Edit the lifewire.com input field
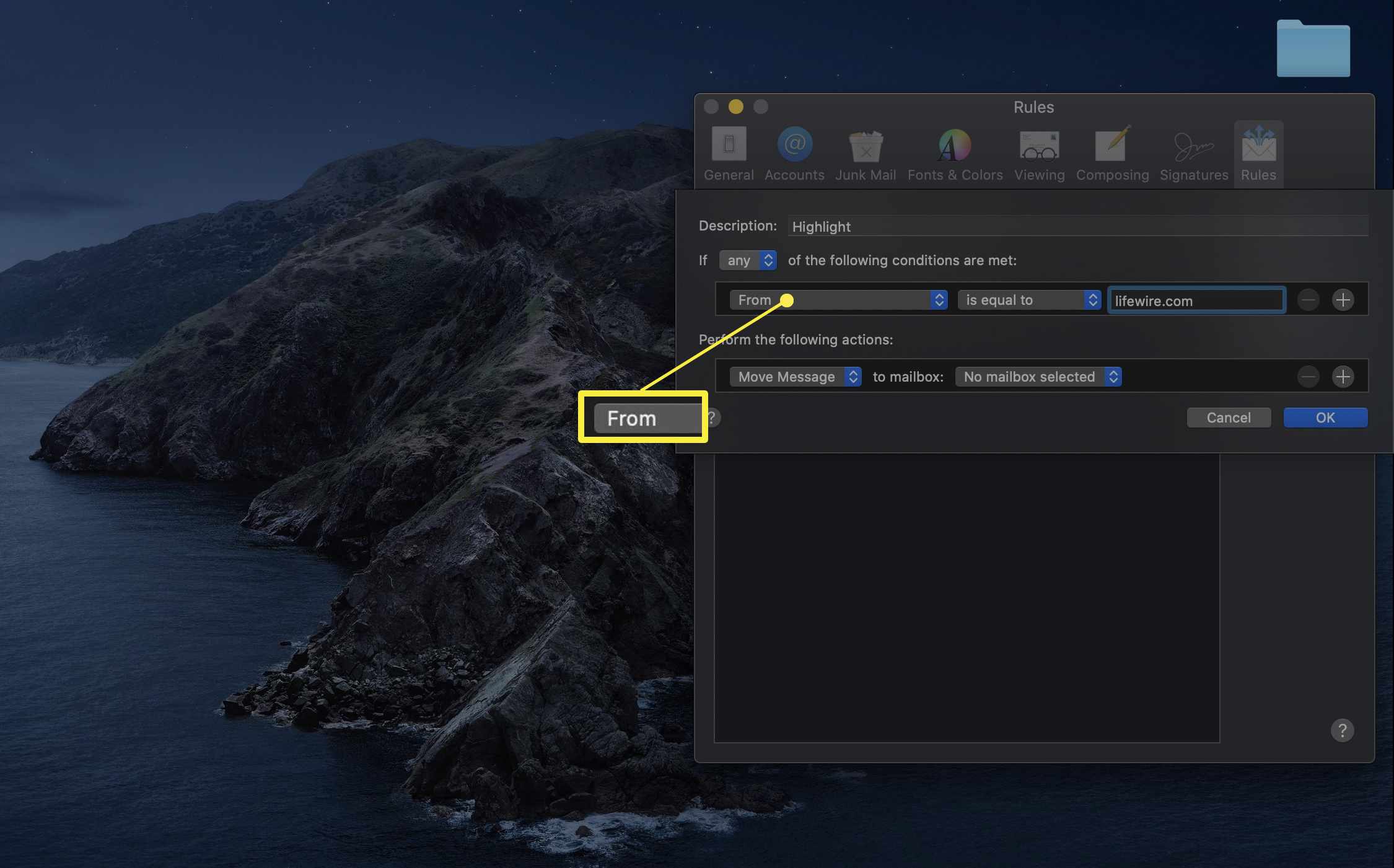This screenshot has height=868, width=1394. 1196,299
